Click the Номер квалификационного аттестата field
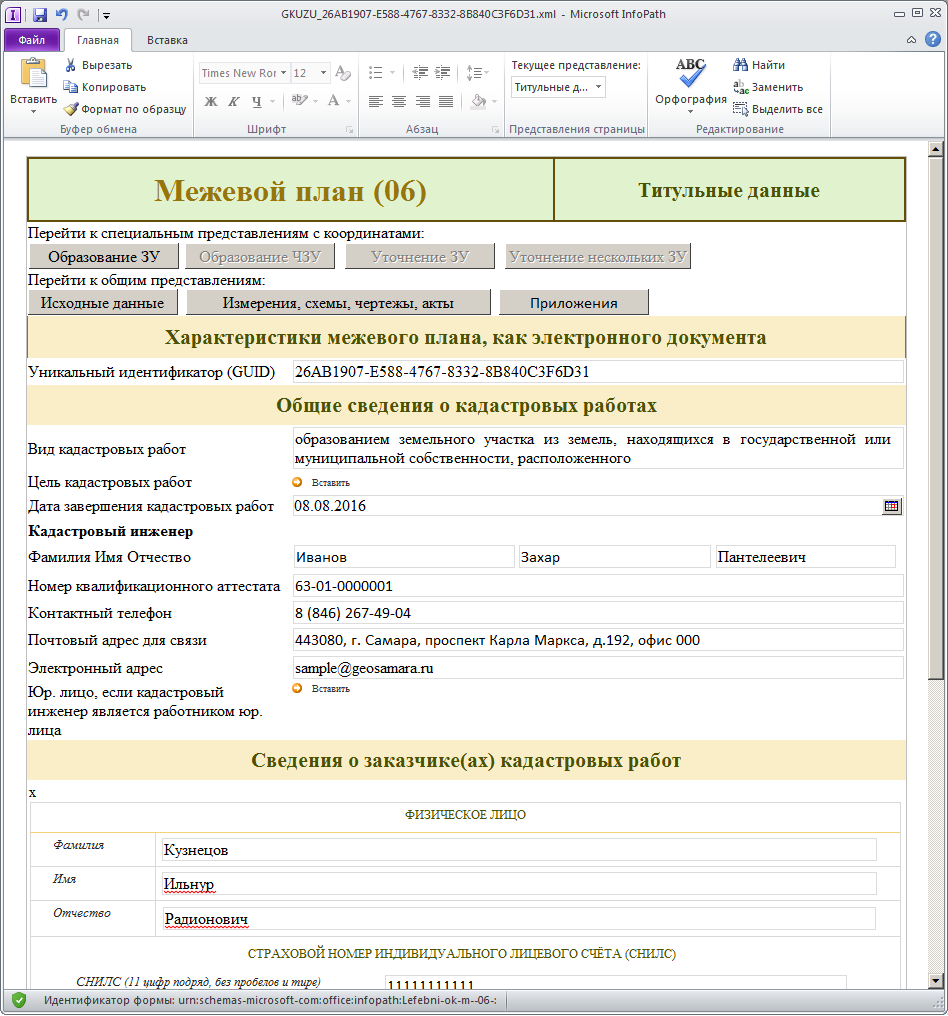Screen dimensions: 948x1016 [x=598, y=586]
